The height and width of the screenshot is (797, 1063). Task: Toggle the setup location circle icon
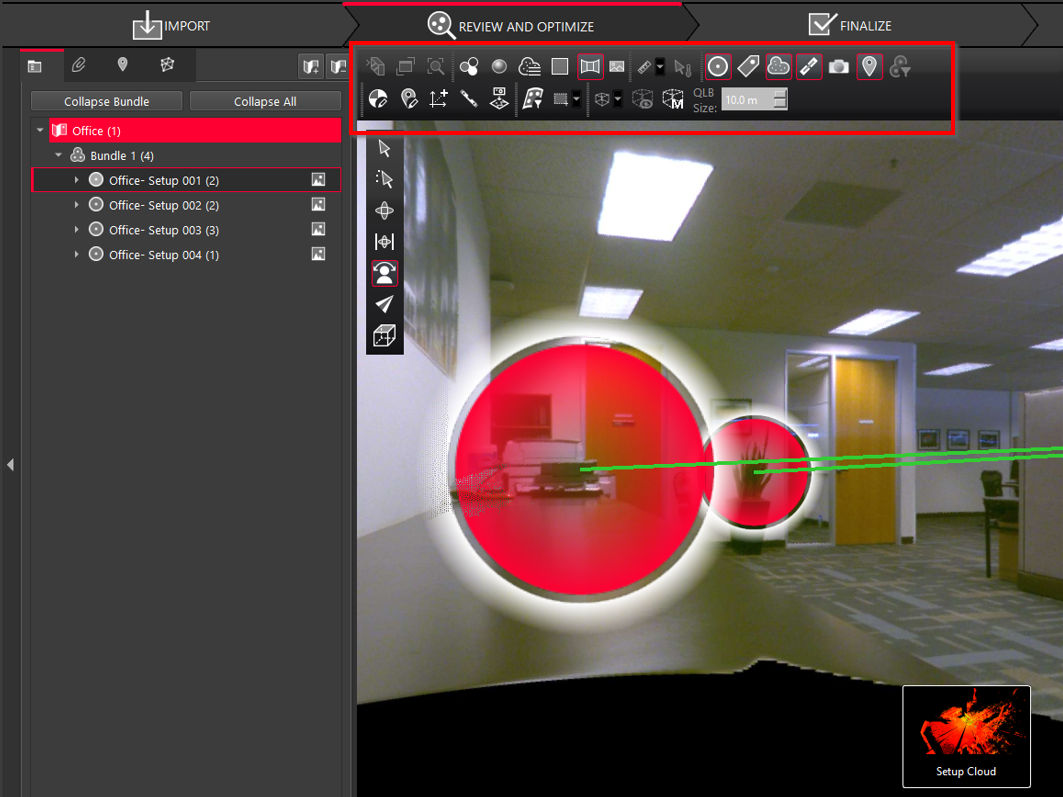[x=717, y=67]
